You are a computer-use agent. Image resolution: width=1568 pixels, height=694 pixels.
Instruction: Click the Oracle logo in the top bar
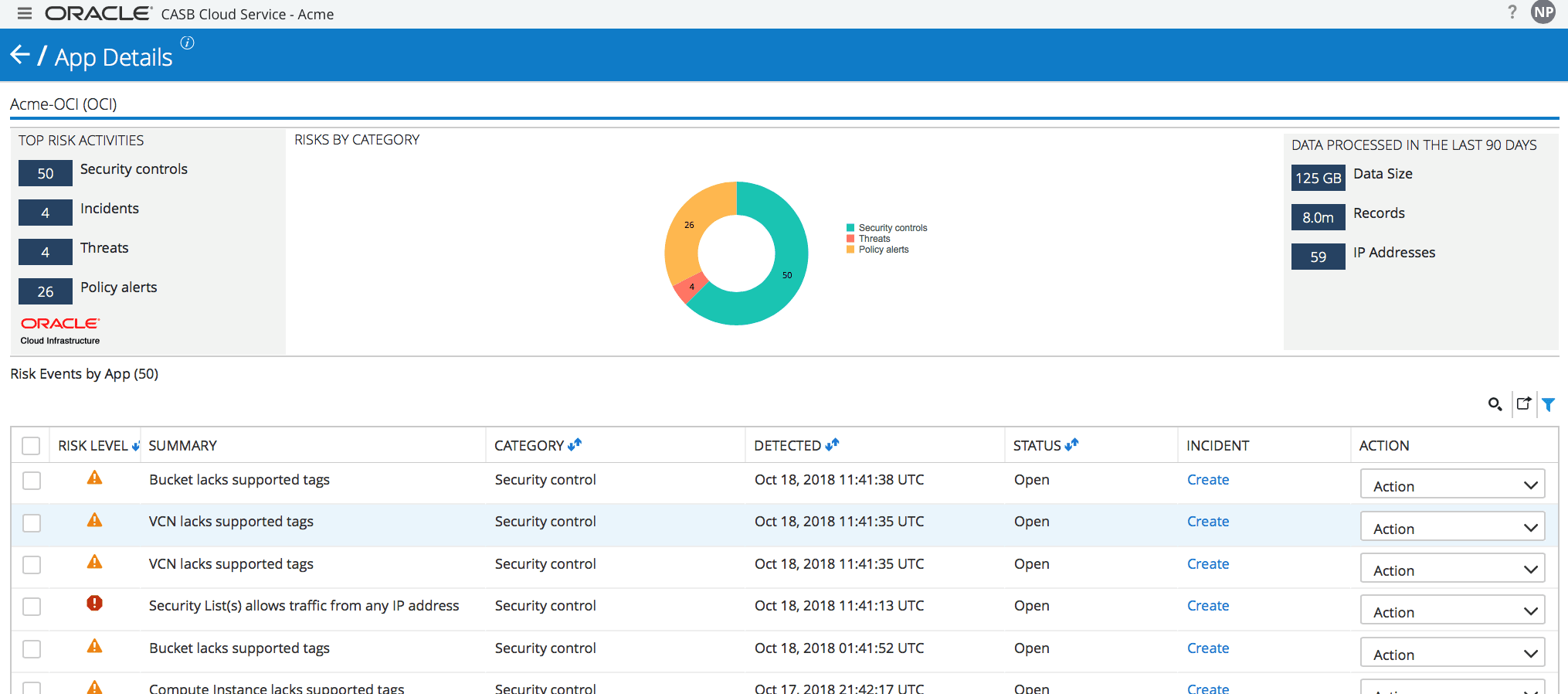tap(98, 13)
